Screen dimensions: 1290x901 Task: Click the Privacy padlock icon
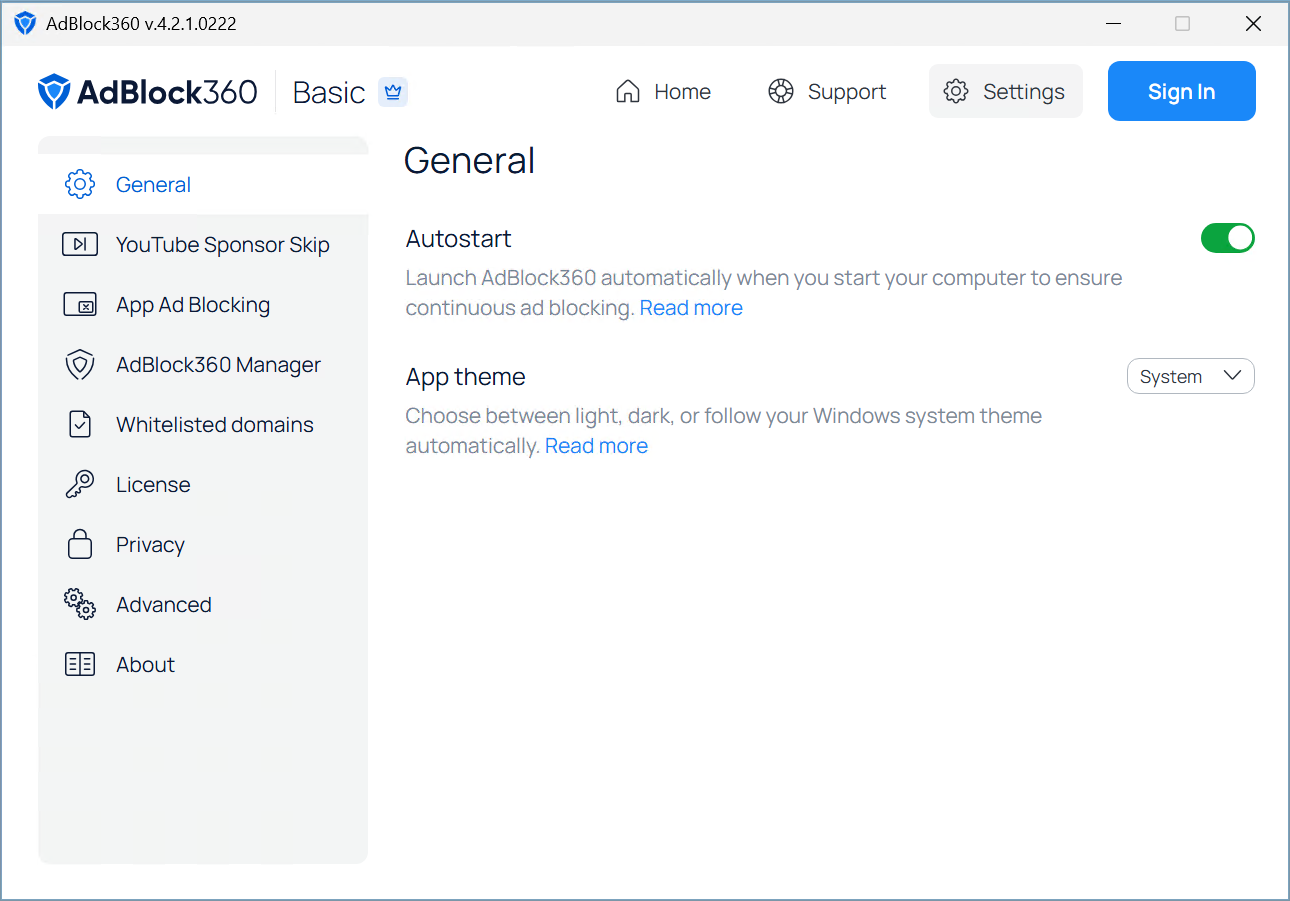point(80,544)
